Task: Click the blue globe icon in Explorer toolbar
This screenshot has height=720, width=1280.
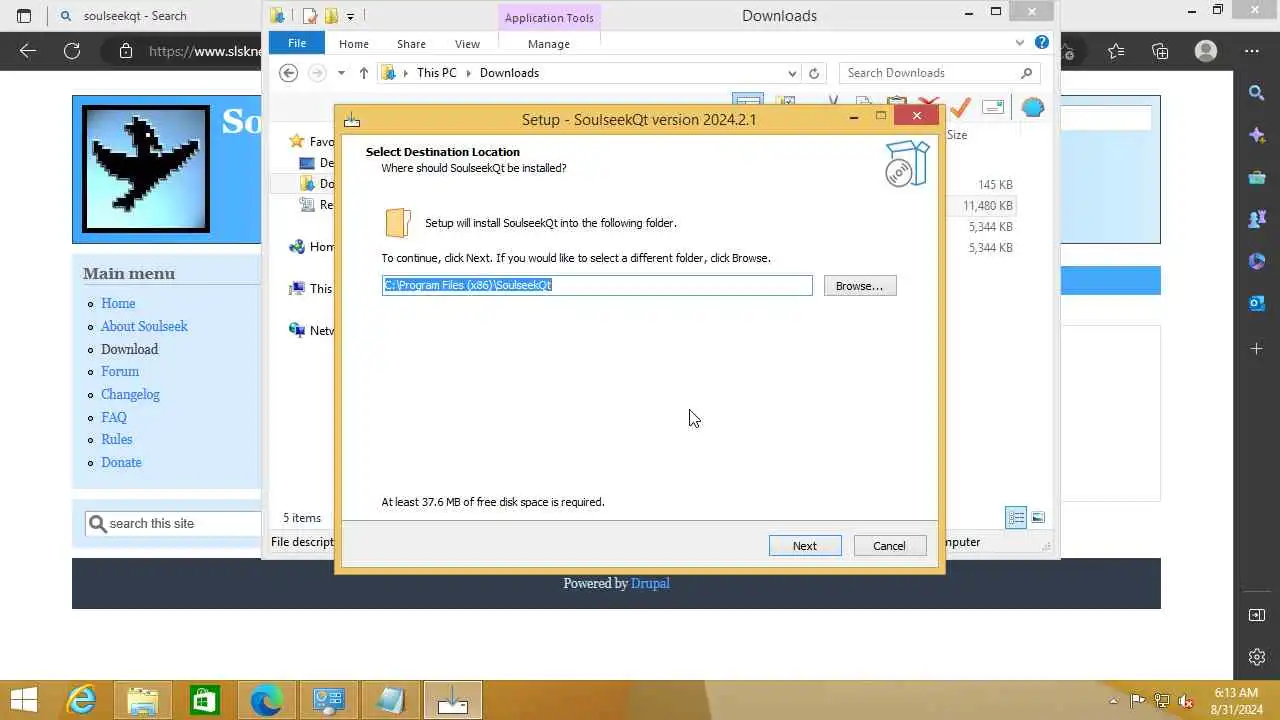Action: [1032, 107]
